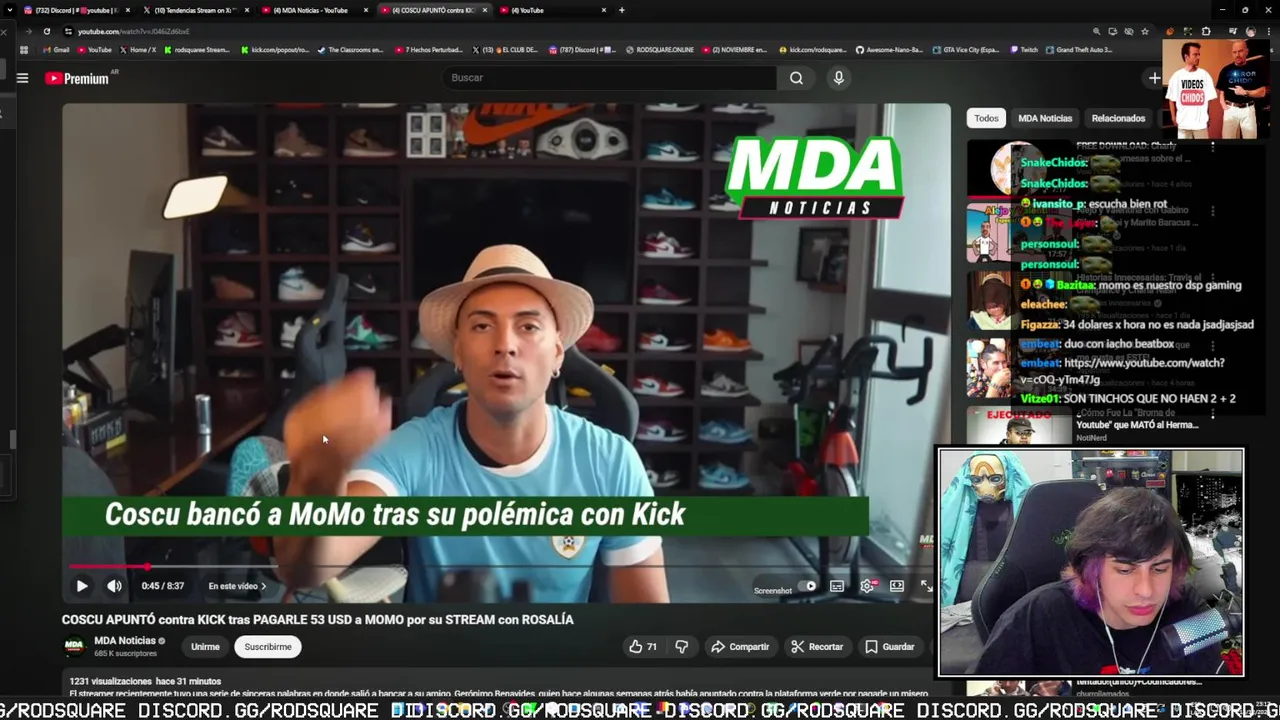Bookmark this page with star icon

pos(1145,31)
